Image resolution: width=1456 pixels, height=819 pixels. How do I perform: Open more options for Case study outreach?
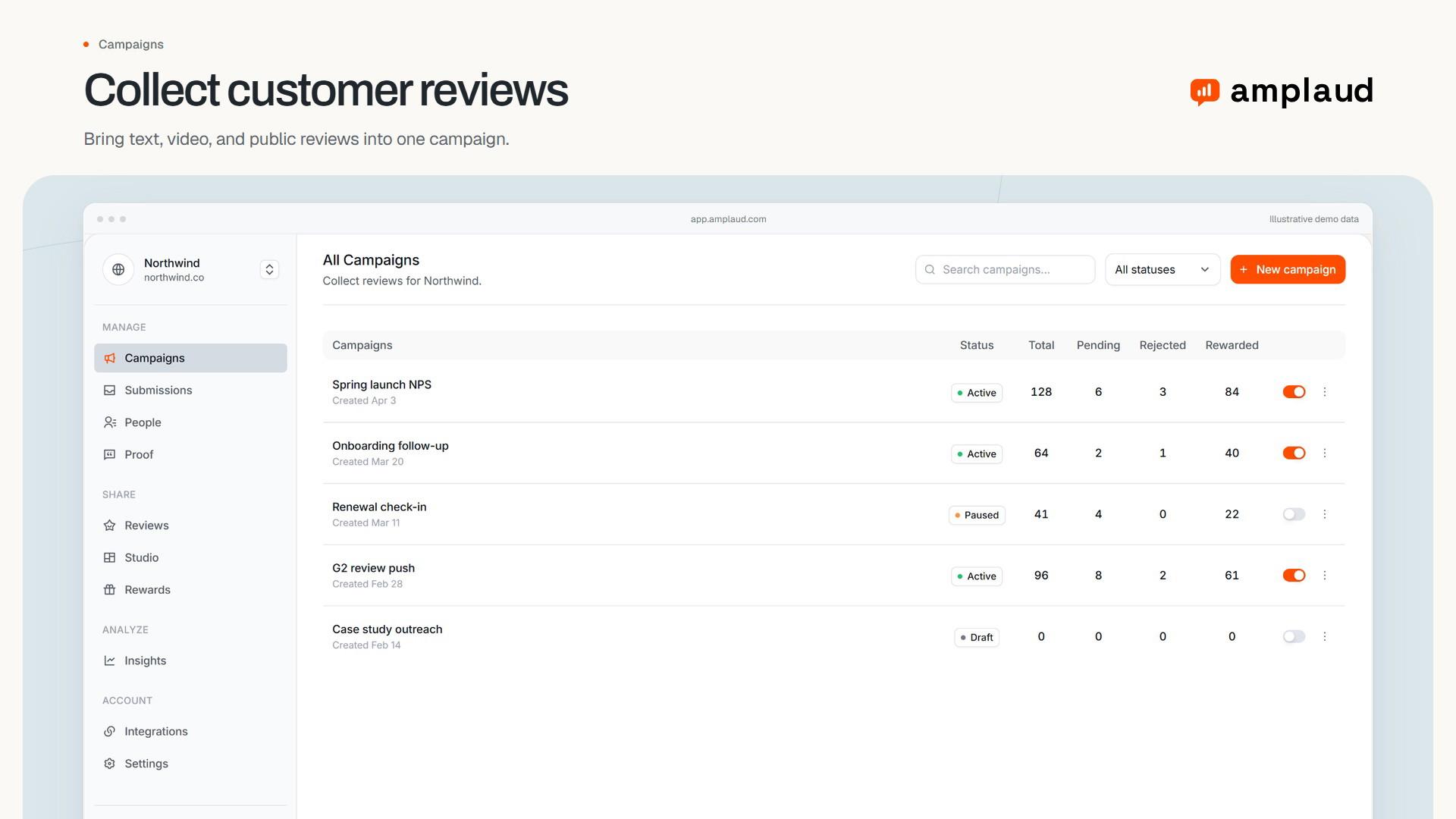coord(1325,636)
